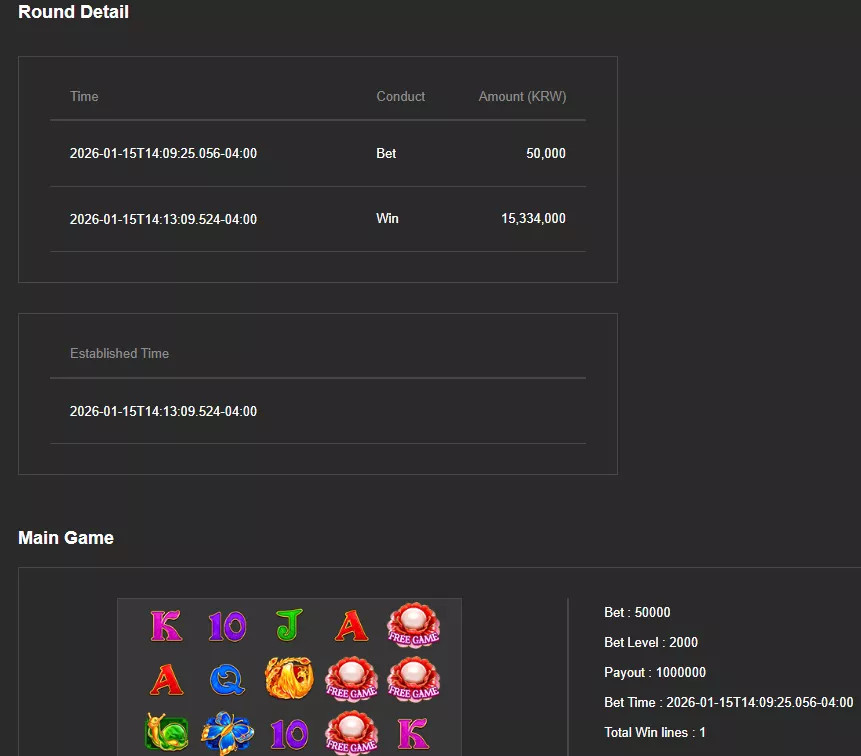Click the middle-row Free Game pearl in the last reel
This screenshot has height=756, width=861.
click(x=413, y=679)
